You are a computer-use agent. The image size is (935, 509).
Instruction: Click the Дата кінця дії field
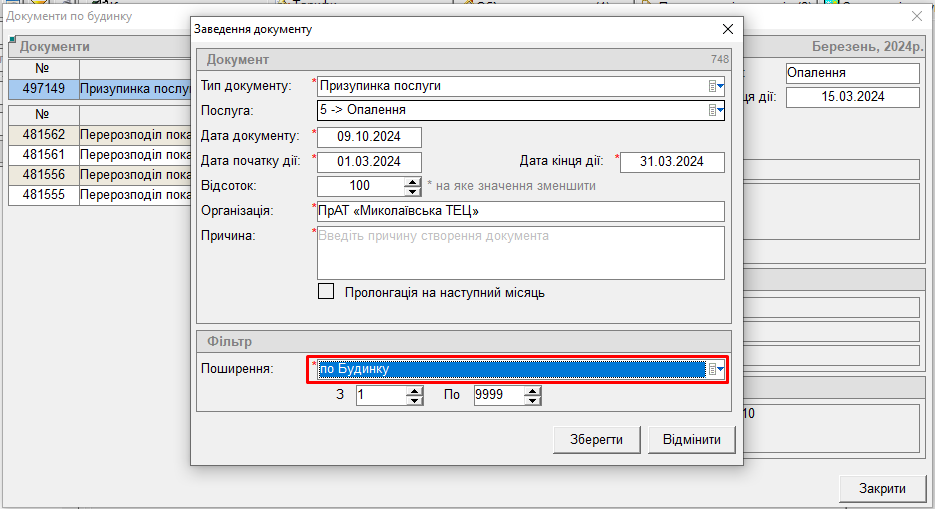(x=672, y=162)
